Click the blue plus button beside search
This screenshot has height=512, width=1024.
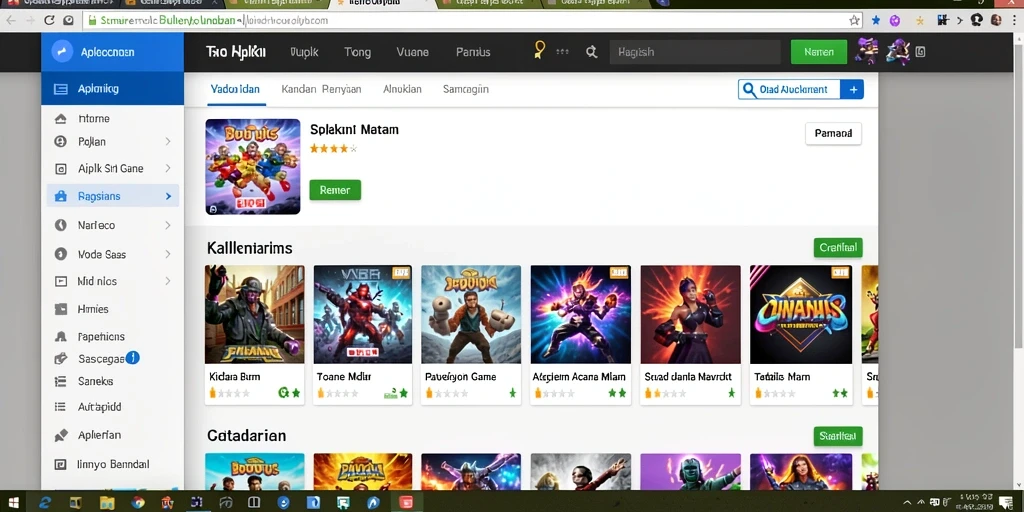[852, 89]
